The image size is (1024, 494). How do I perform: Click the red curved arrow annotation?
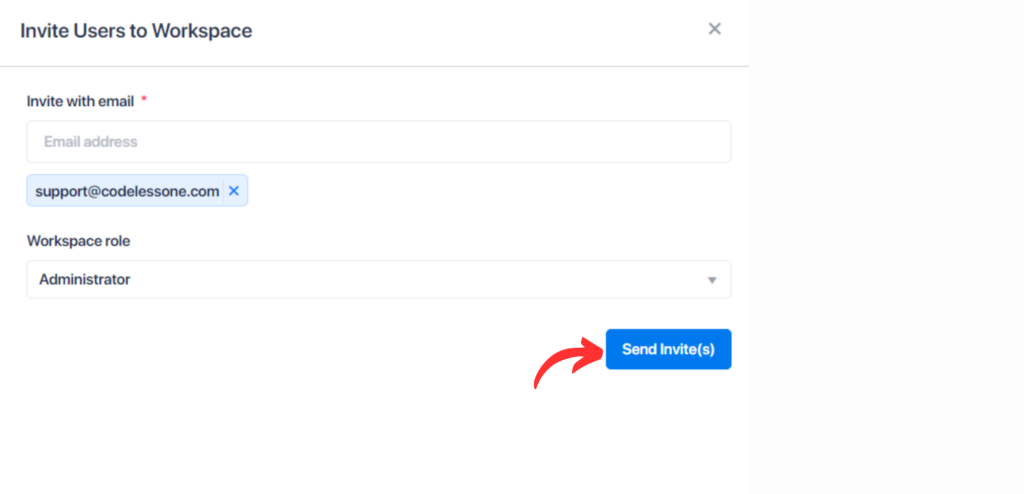(568, 361)
